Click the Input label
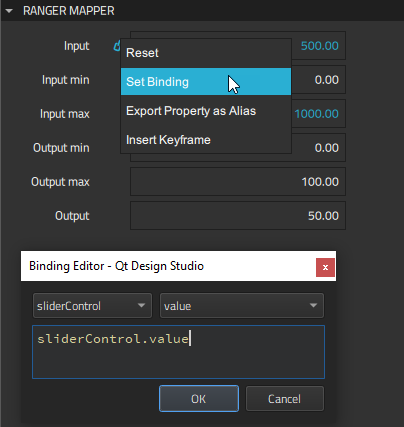The width and height of the screenshot is (404, 427). 77,46
